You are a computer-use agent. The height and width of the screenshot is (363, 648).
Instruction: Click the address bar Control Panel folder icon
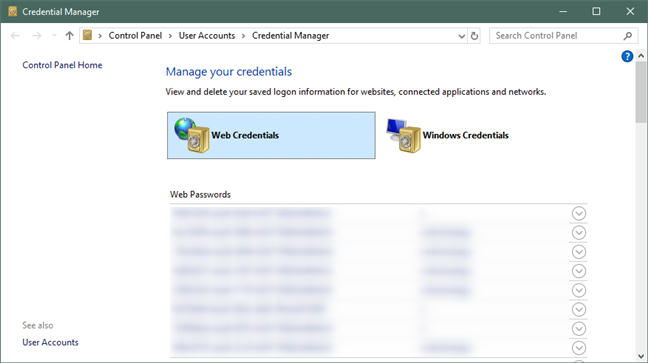[x=87, y=35]
